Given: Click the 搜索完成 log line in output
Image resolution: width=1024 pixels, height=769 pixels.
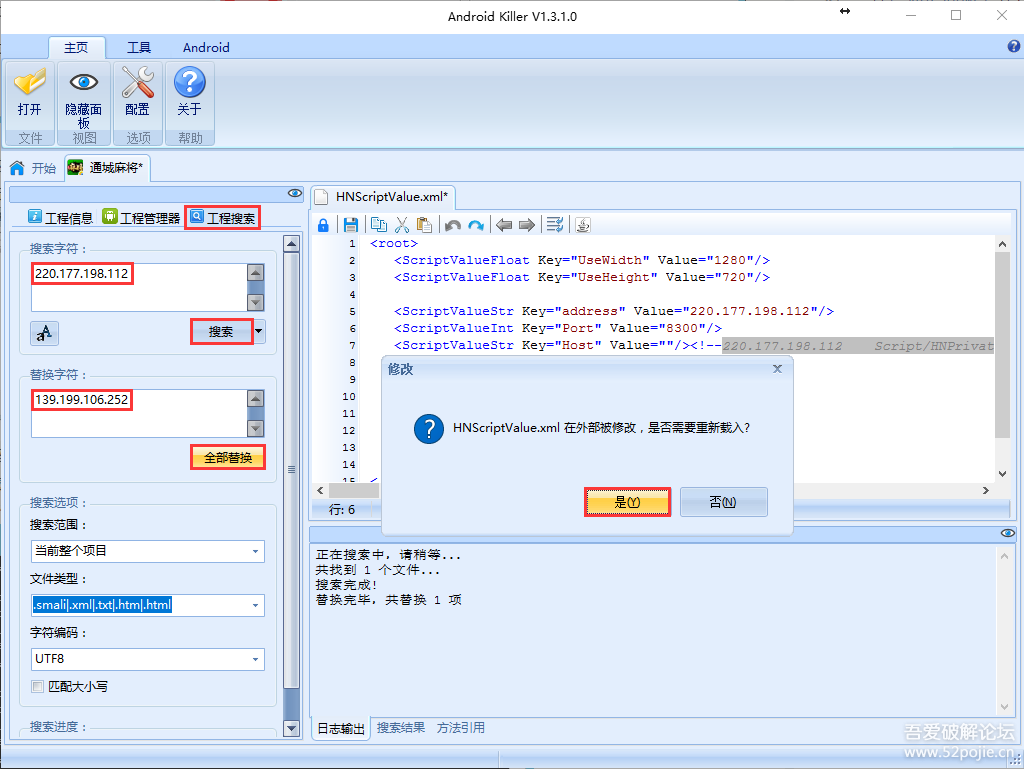Looking at the screenshot, I should point(347,585).
